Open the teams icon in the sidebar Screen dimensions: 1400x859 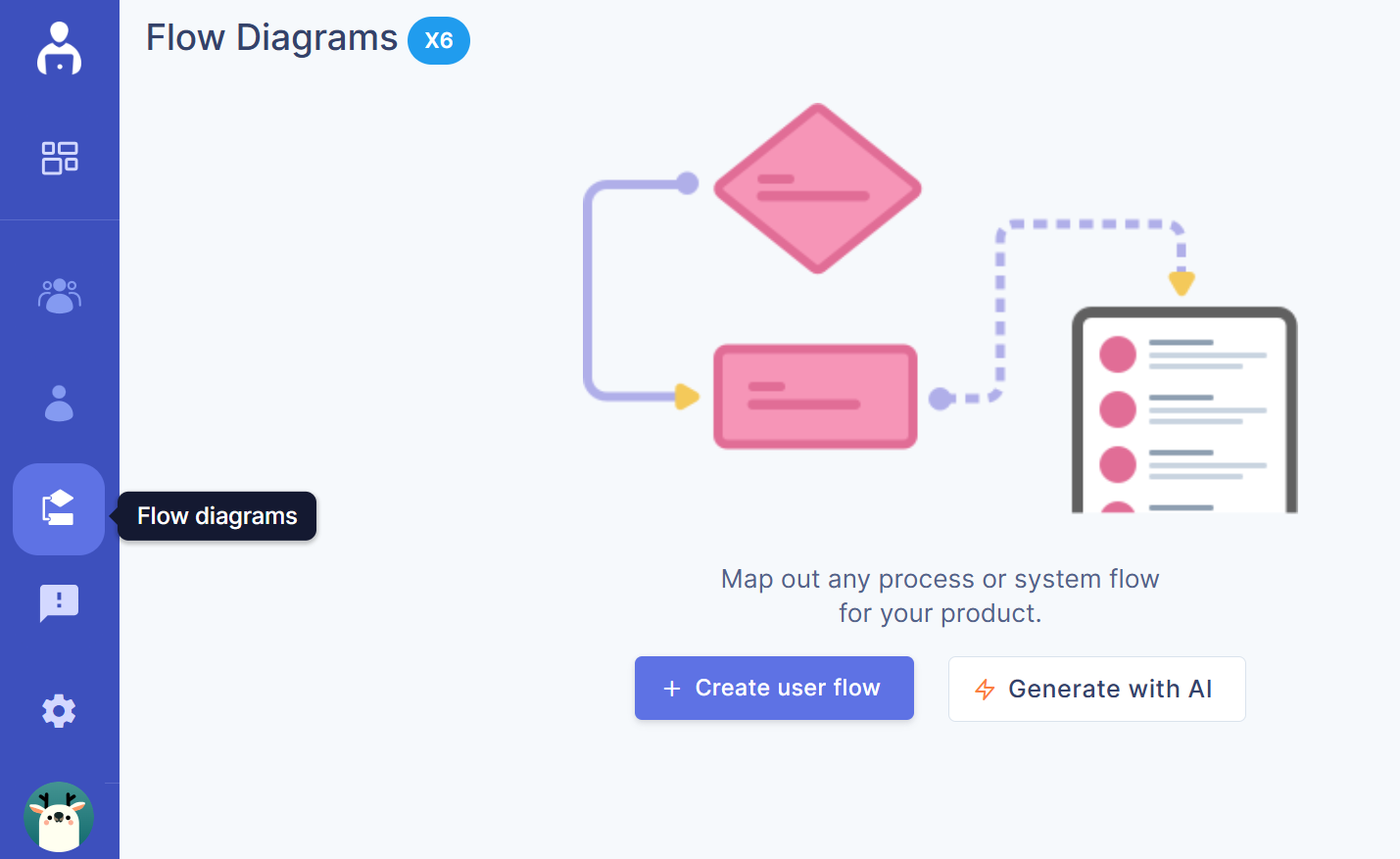(x=59, y=296)
